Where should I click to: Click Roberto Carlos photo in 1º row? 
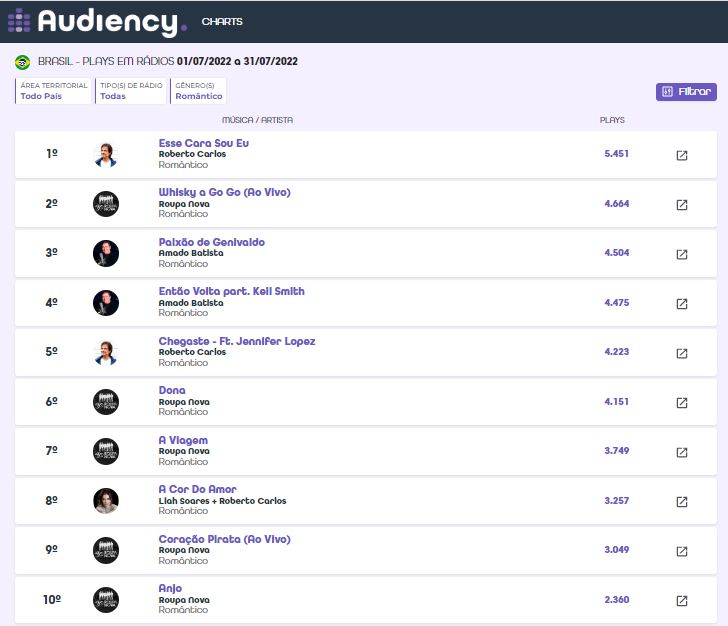pos(106,155)
